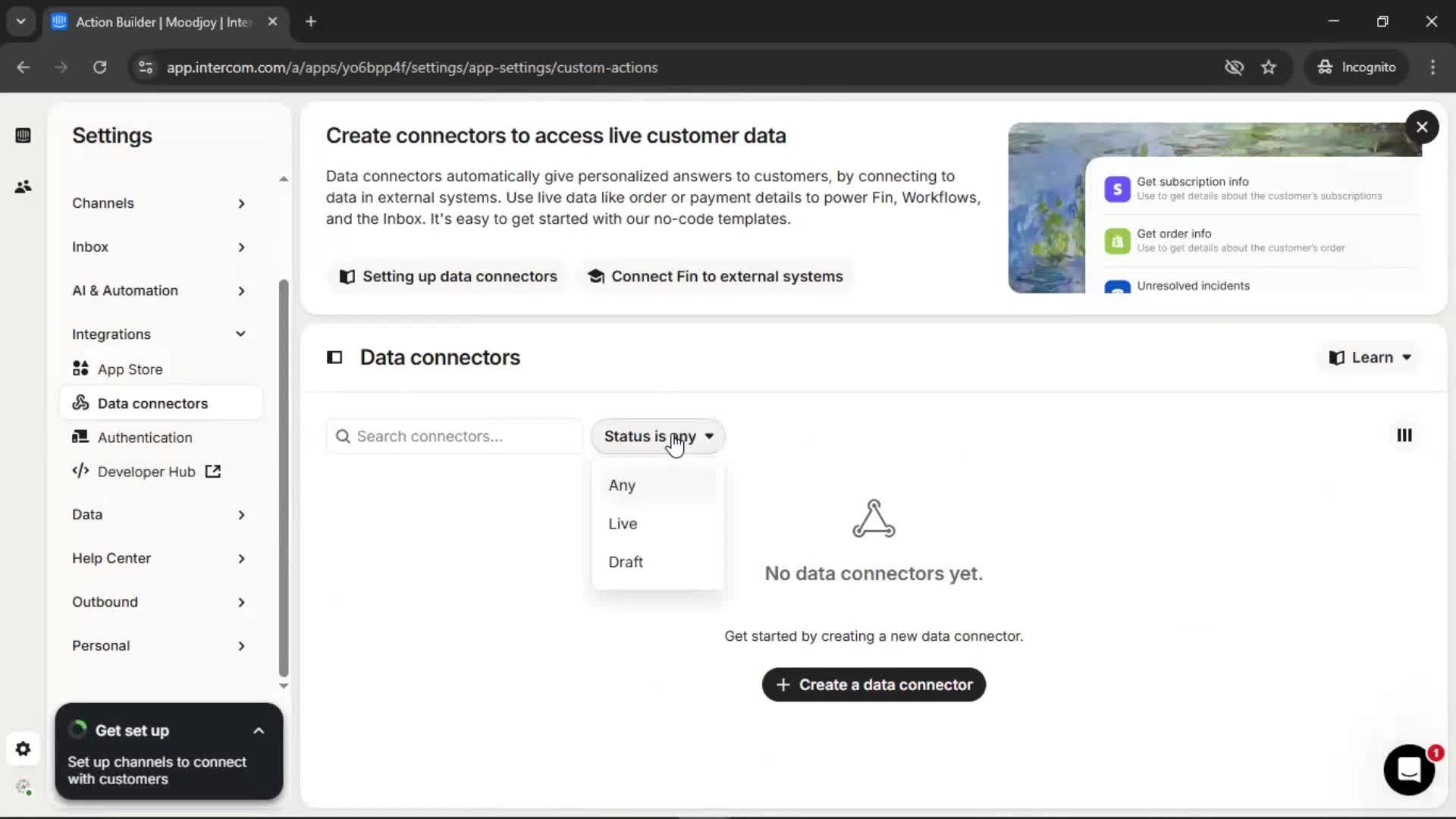Click the small status icon below settings gear
The image size is (1456, 819).
[x=24, y=787]
